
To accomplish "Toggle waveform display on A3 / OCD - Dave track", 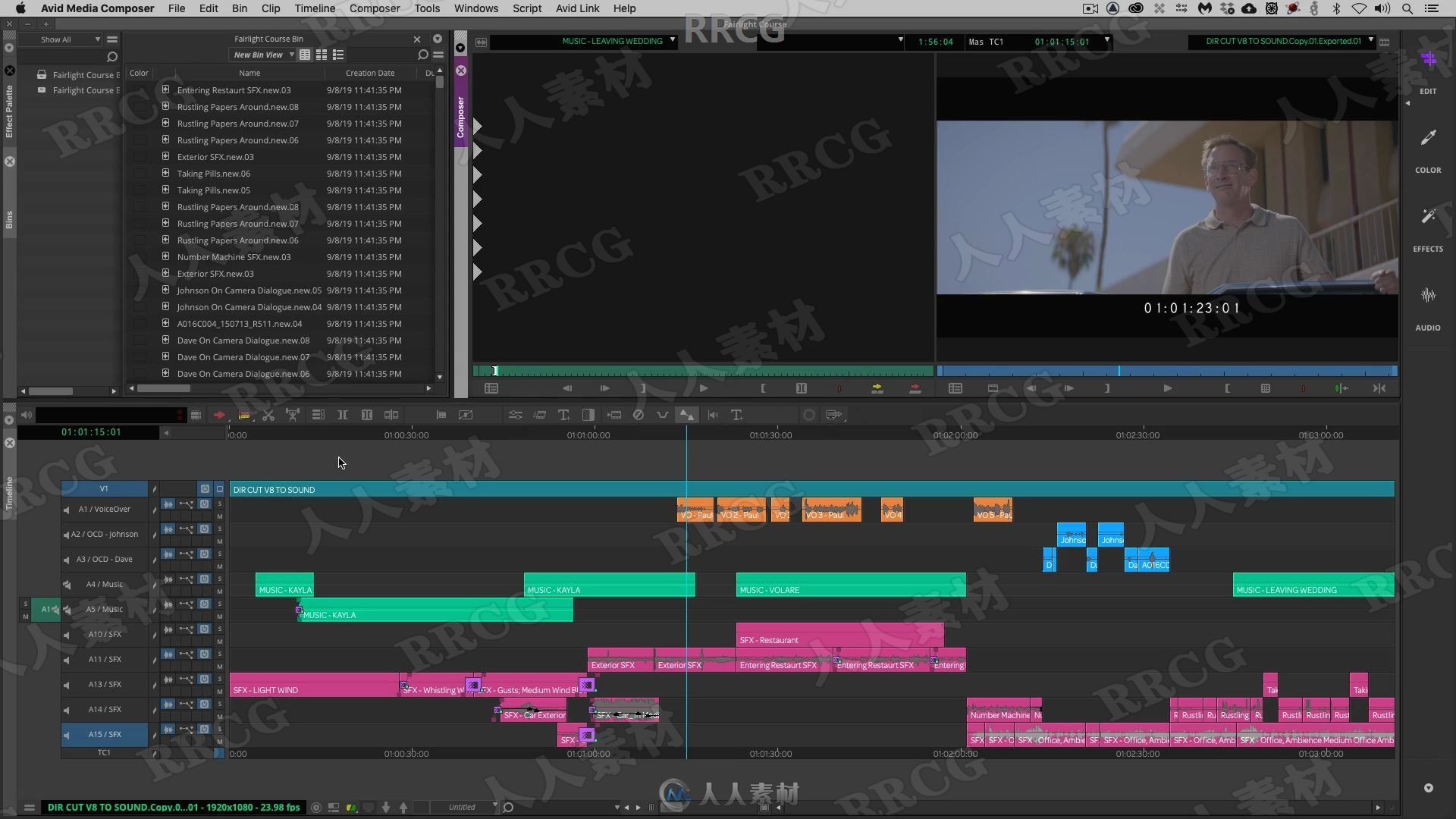I will pos(168,554).
